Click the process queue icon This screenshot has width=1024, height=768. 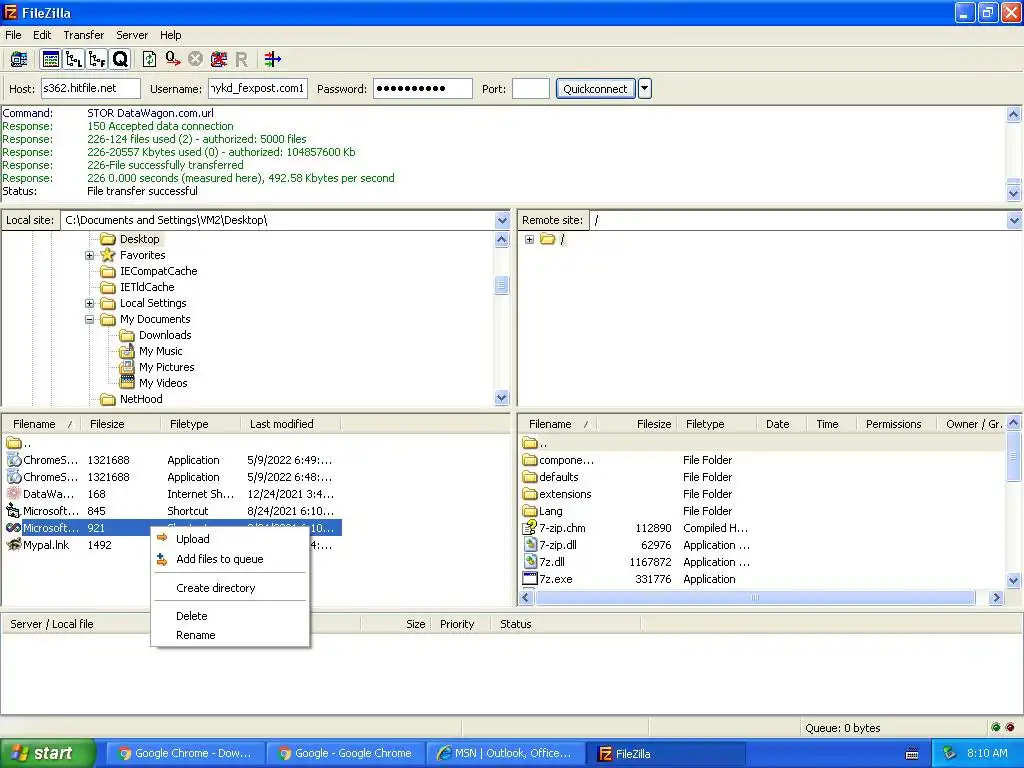click(172, 59)
